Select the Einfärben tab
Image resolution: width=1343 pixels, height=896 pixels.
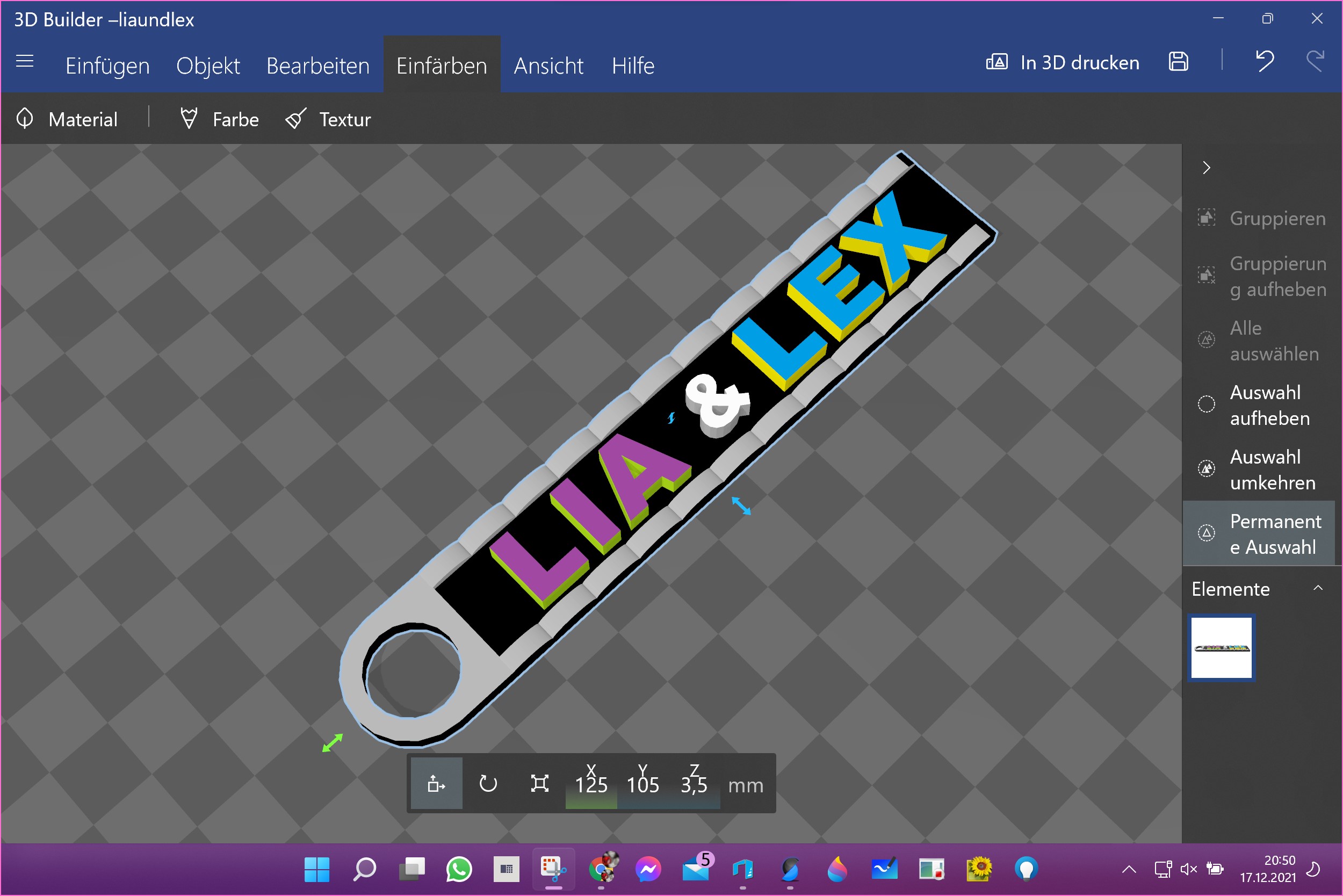point(442,65)
